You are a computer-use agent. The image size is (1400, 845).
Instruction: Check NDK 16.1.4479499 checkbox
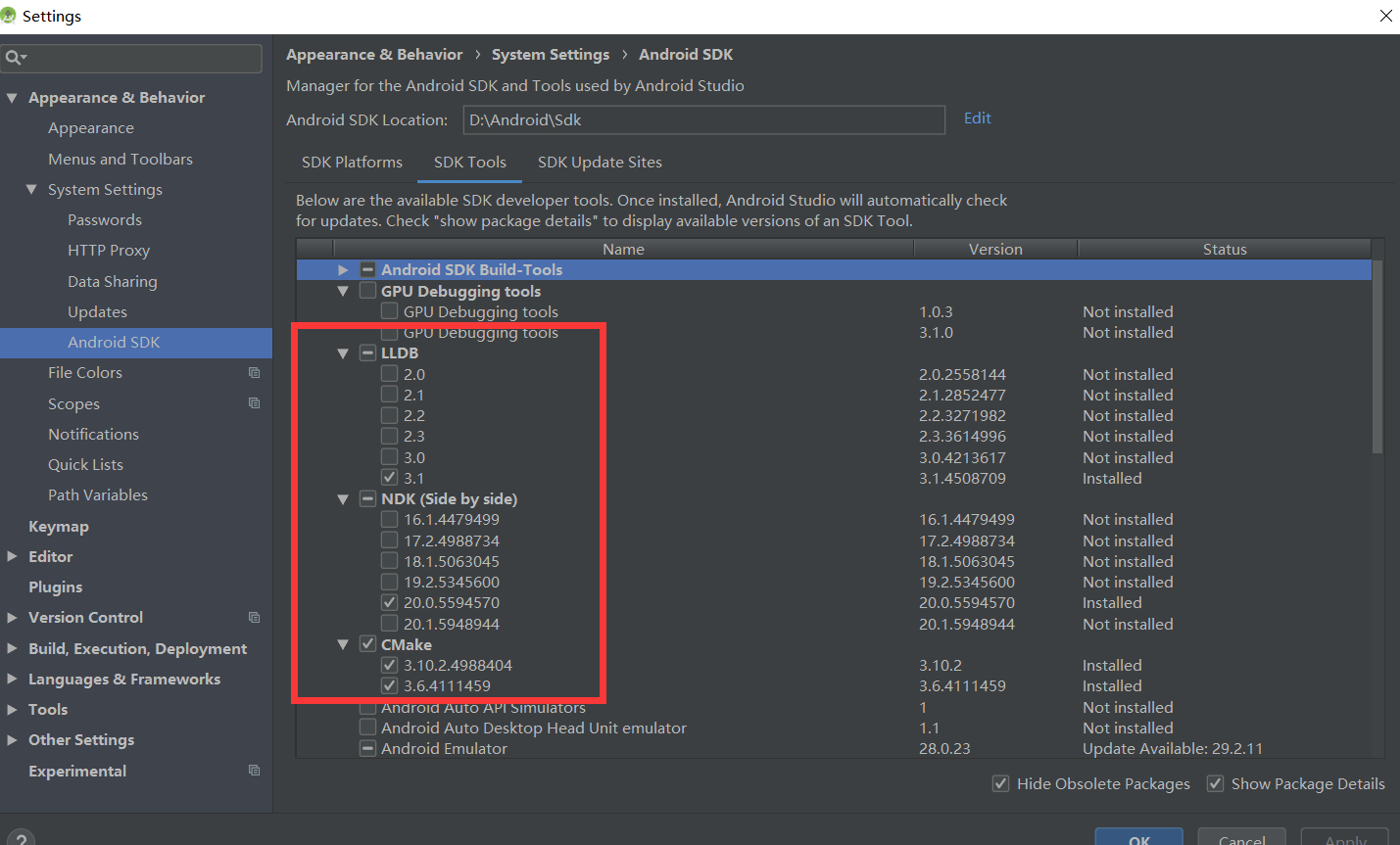(x=390, y=519)
